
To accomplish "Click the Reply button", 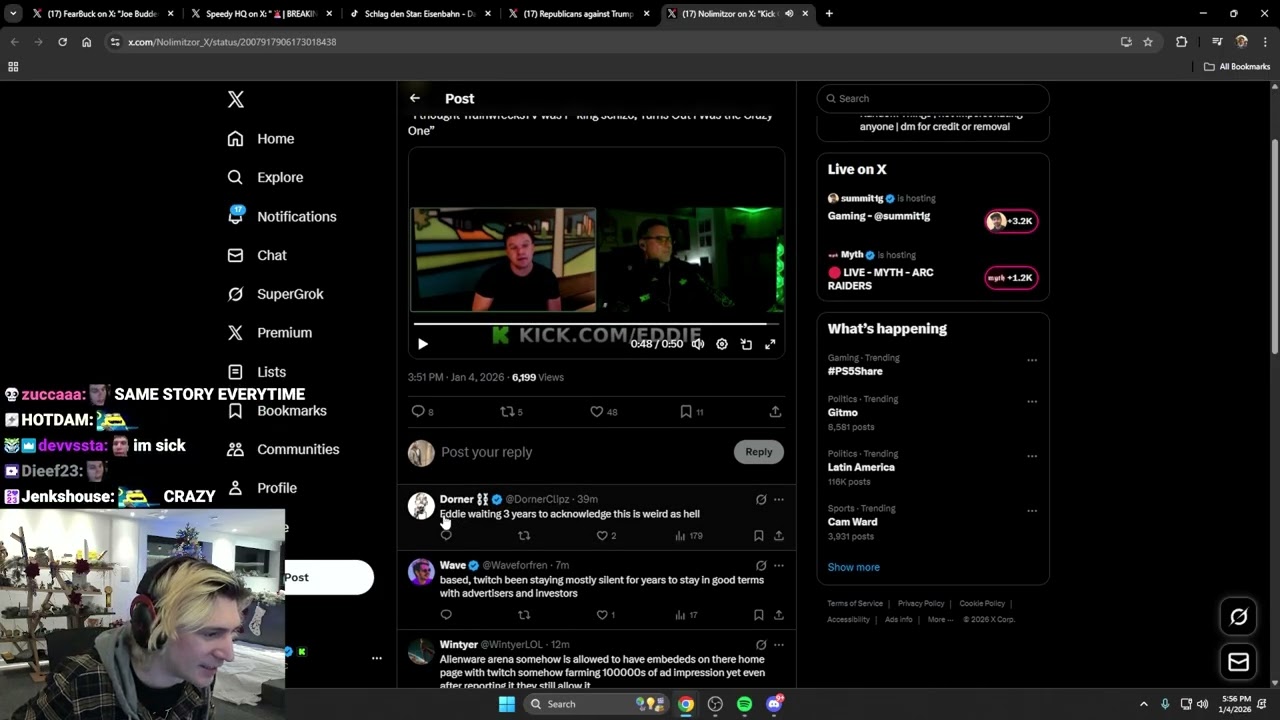I will click(x=759, y=452).
